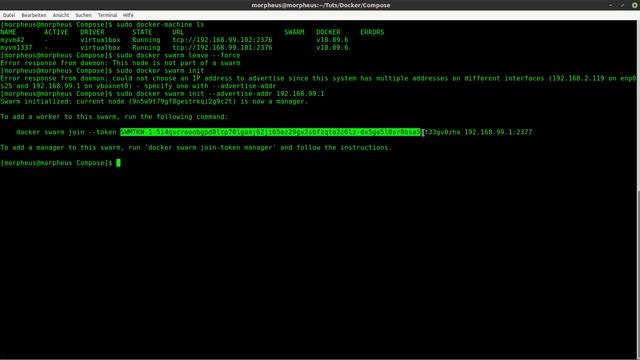This screenshot has height=360, width=640.
Task: Click URL 'tcp://192.168.99.101:2376'
Action: pos(222,48)
